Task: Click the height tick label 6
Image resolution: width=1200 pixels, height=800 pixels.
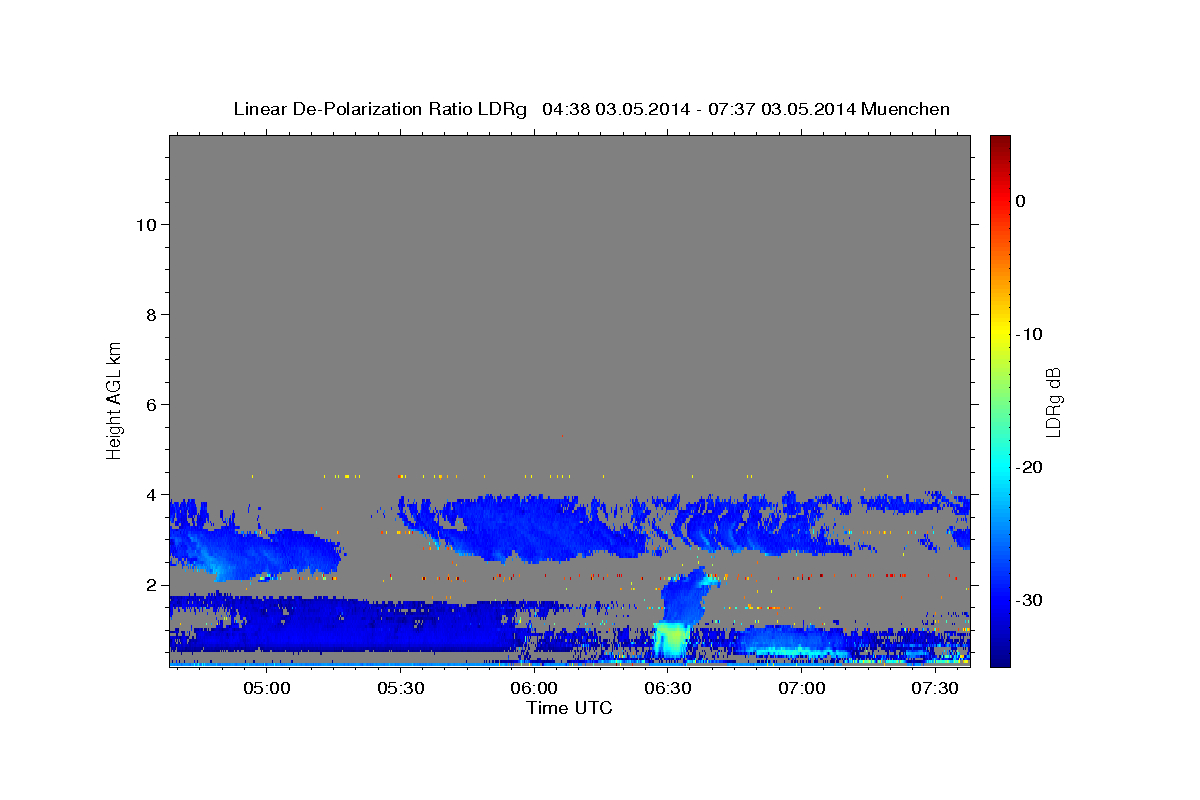Action: coord(150,404)
